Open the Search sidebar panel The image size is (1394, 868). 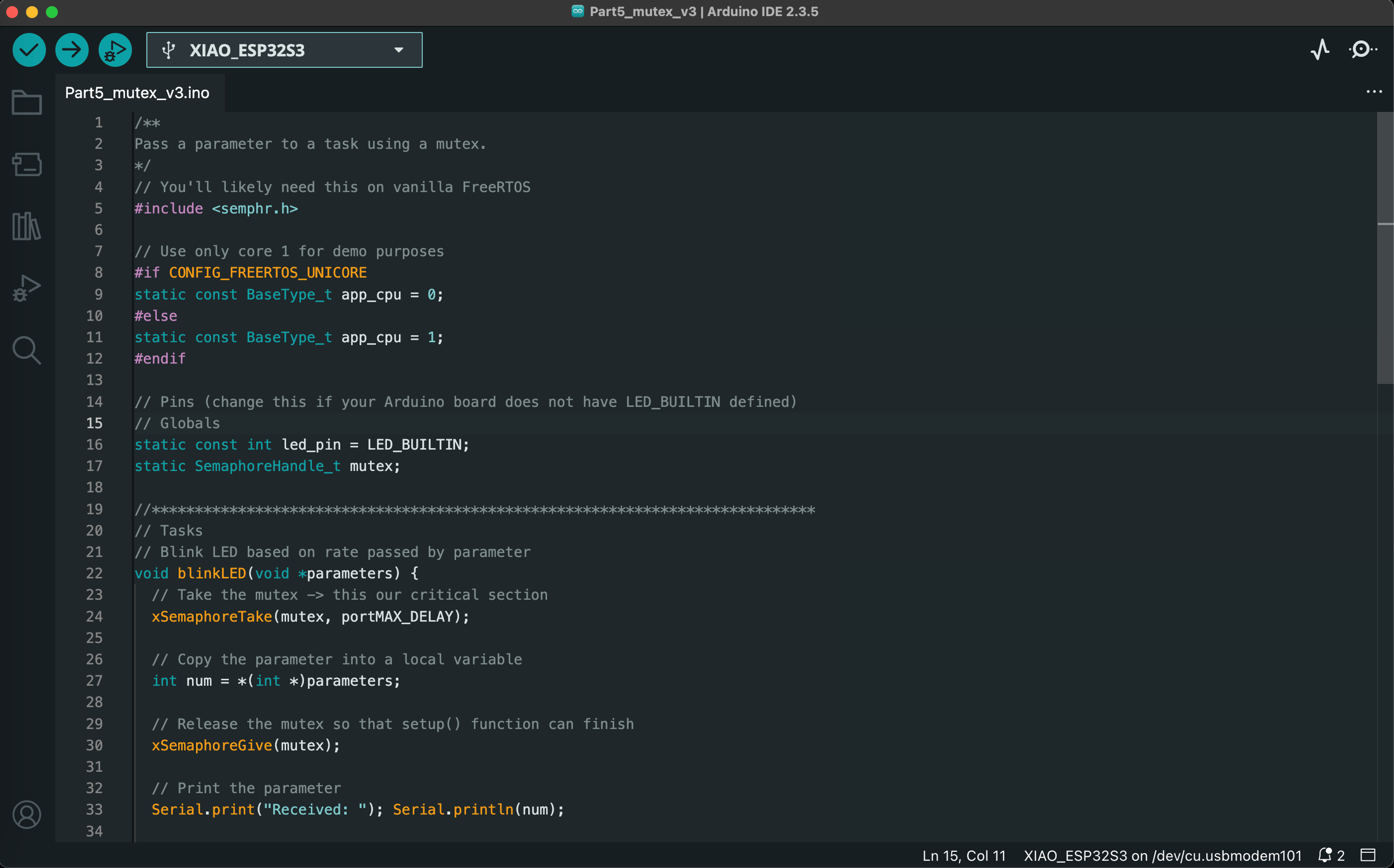click(27, 350)
